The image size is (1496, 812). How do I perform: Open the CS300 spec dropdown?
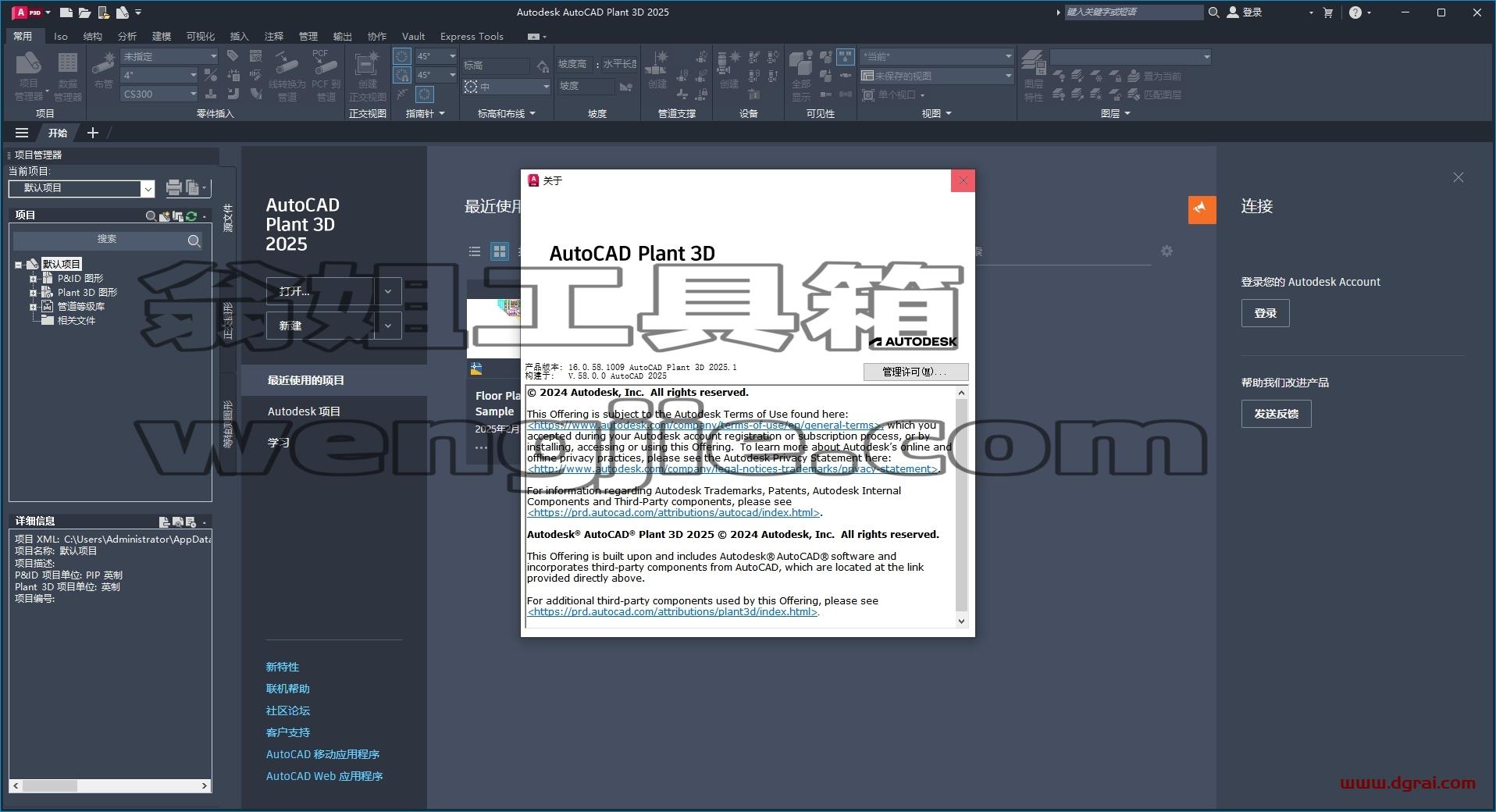pos(160,94)
